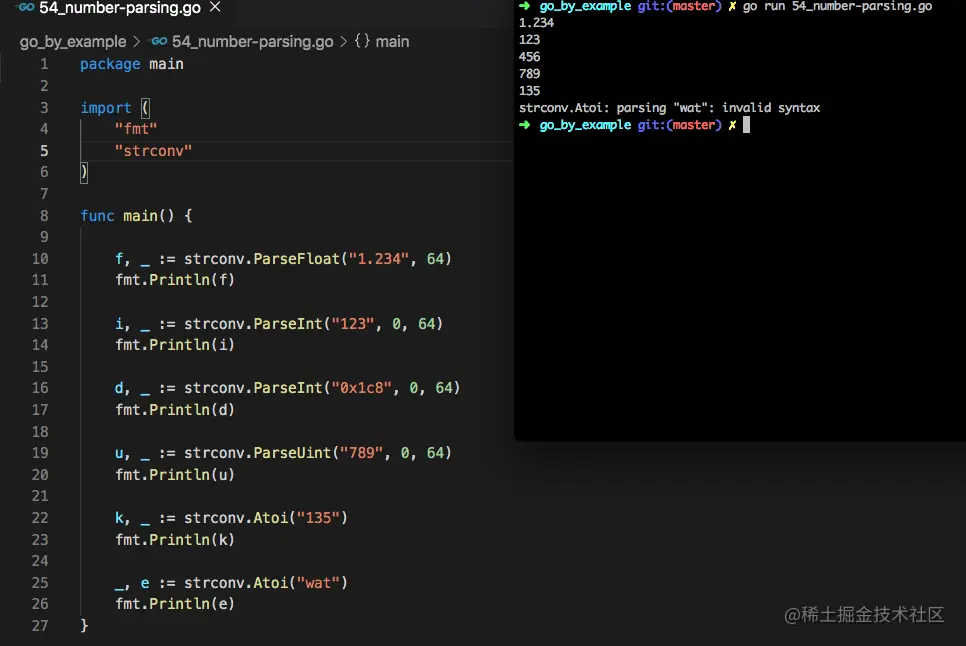Click the 'go run 54_number-parsing.go' terminal command
Screen dimensions: 966x646
pos(837,6)
